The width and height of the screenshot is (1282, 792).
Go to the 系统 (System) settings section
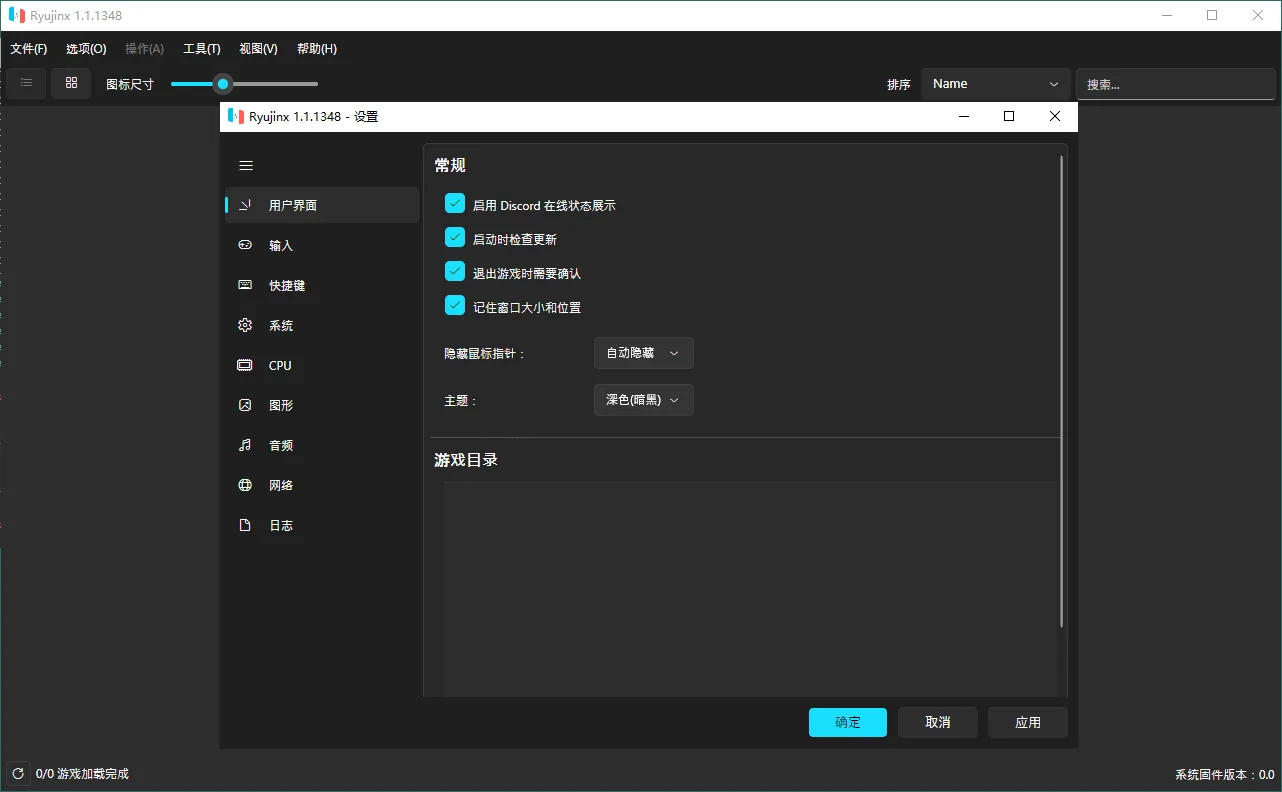[280, 325]
